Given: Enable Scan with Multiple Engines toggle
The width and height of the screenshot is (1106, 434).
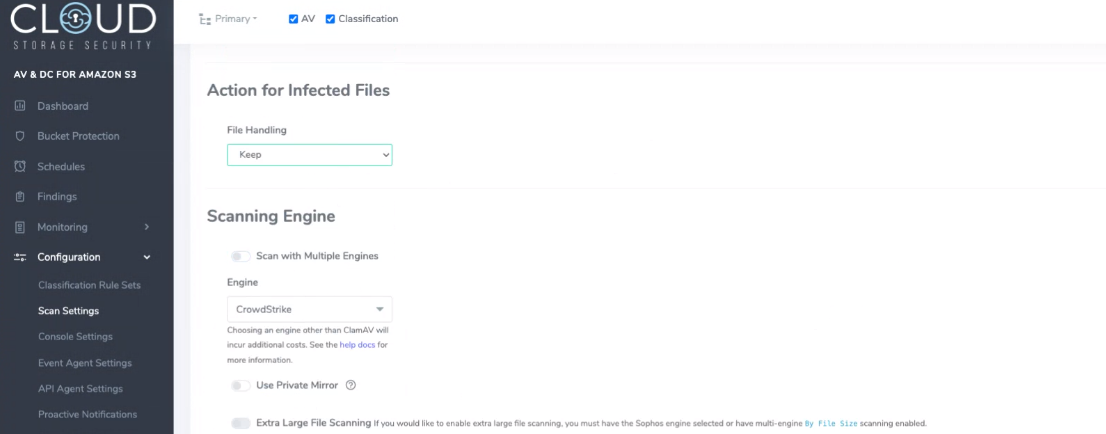Looking at the screenshot, I should tap(240, 256).
